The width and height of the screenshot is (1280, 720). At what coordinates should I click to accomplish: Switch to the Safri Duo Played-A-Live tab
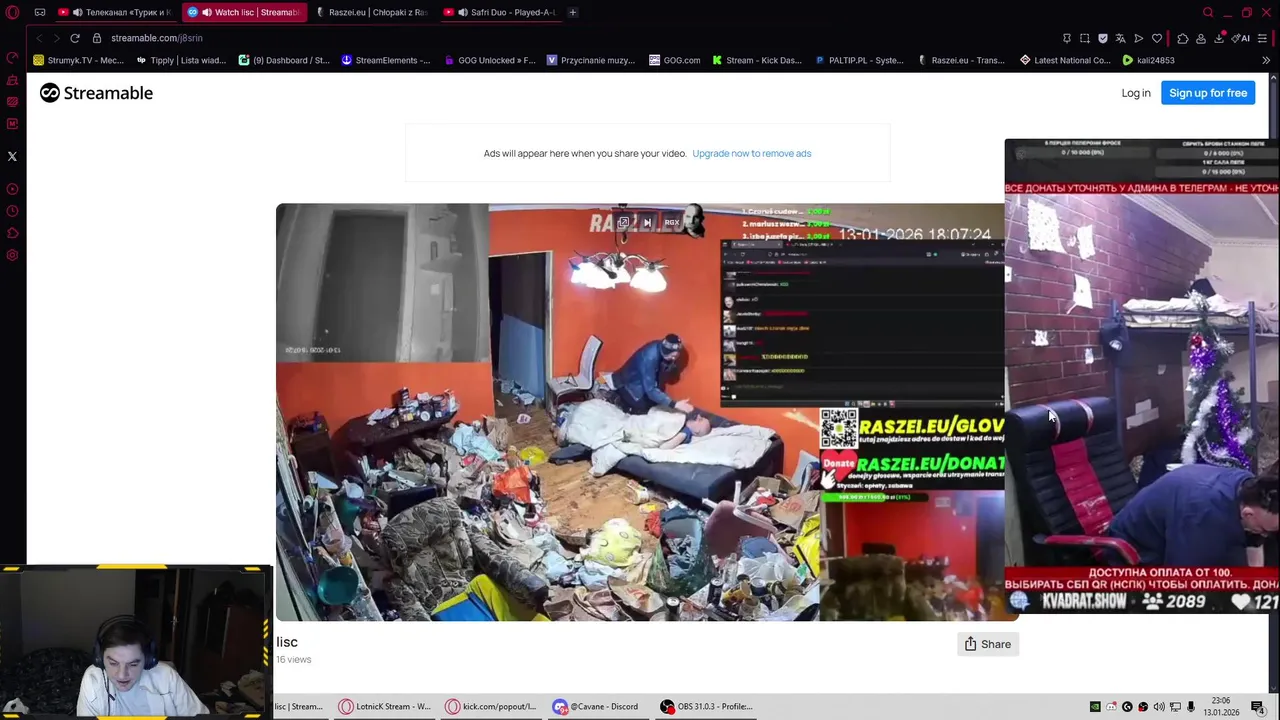pos(500,12)
